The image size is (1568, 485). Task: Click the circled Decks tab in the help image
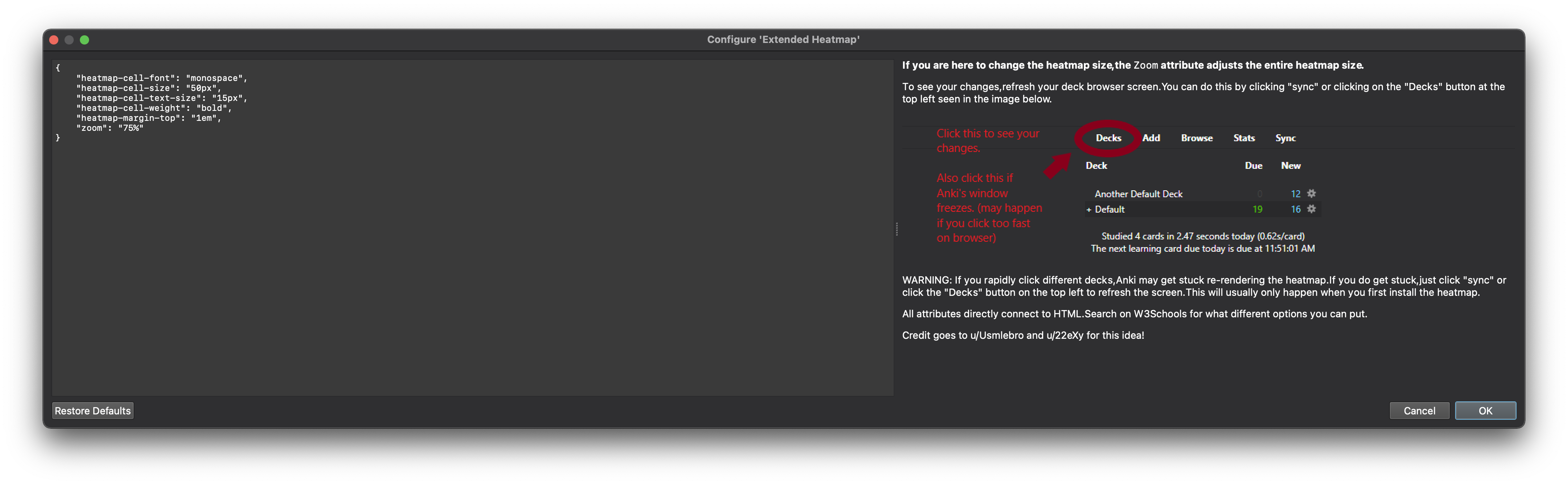1108,138
